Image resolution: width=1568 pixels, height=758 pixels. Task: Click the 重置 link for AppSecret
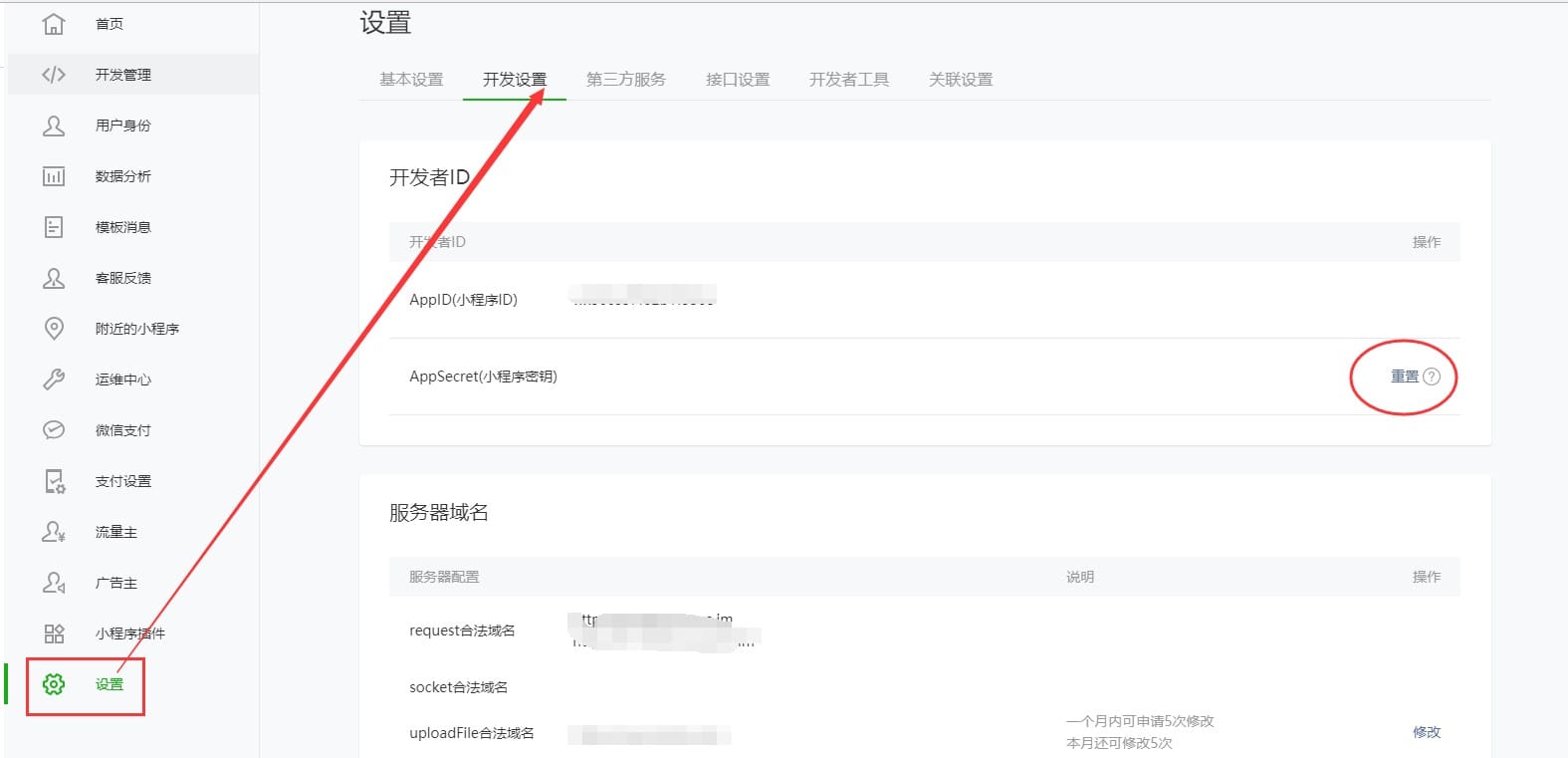pyautogui.click(x=1404, y=377)
